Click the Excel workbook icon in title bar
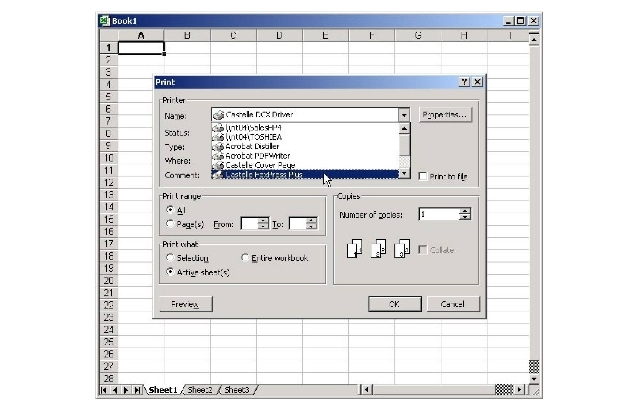 [104, 19]
